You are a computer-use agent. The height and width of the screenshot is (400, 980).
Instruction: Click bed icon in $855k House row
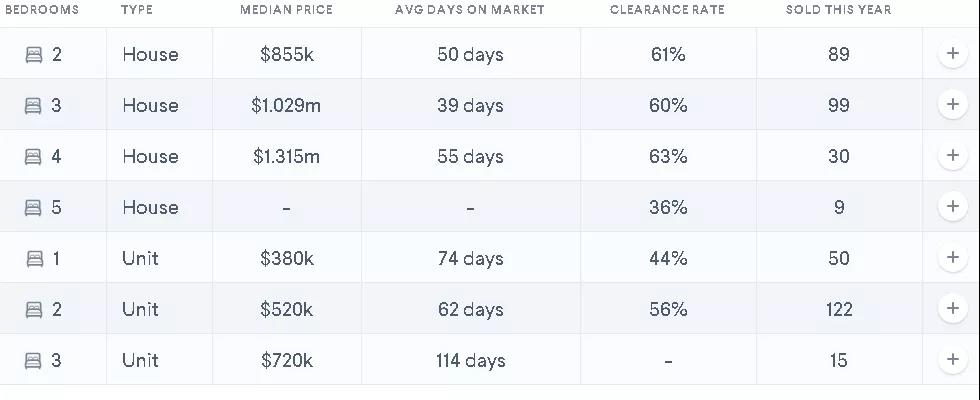[34, 55]
